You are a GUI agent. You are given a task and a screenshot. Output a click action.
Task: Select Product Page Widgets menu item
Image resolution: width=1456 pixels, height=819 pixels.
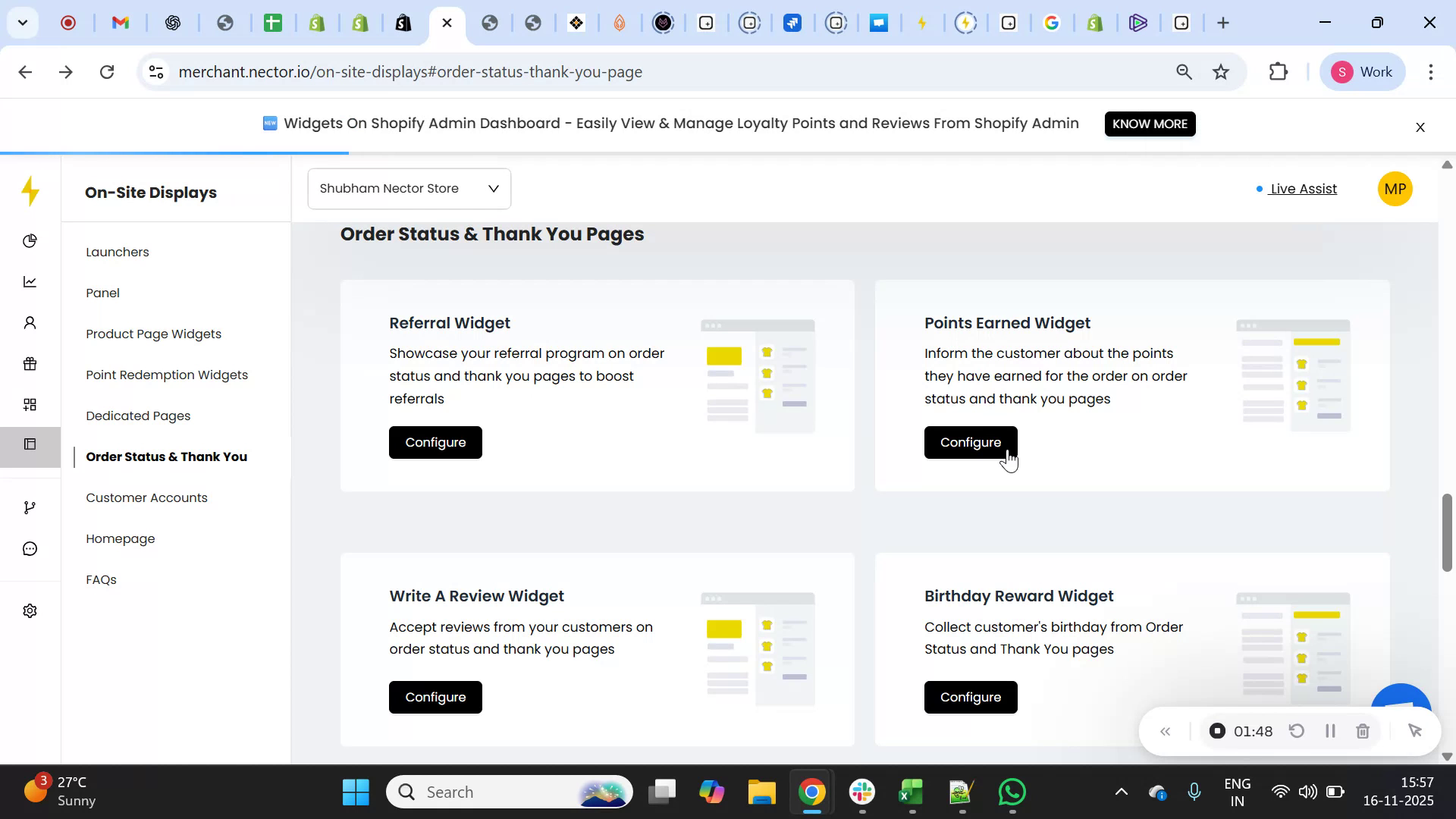coord(153,334)
